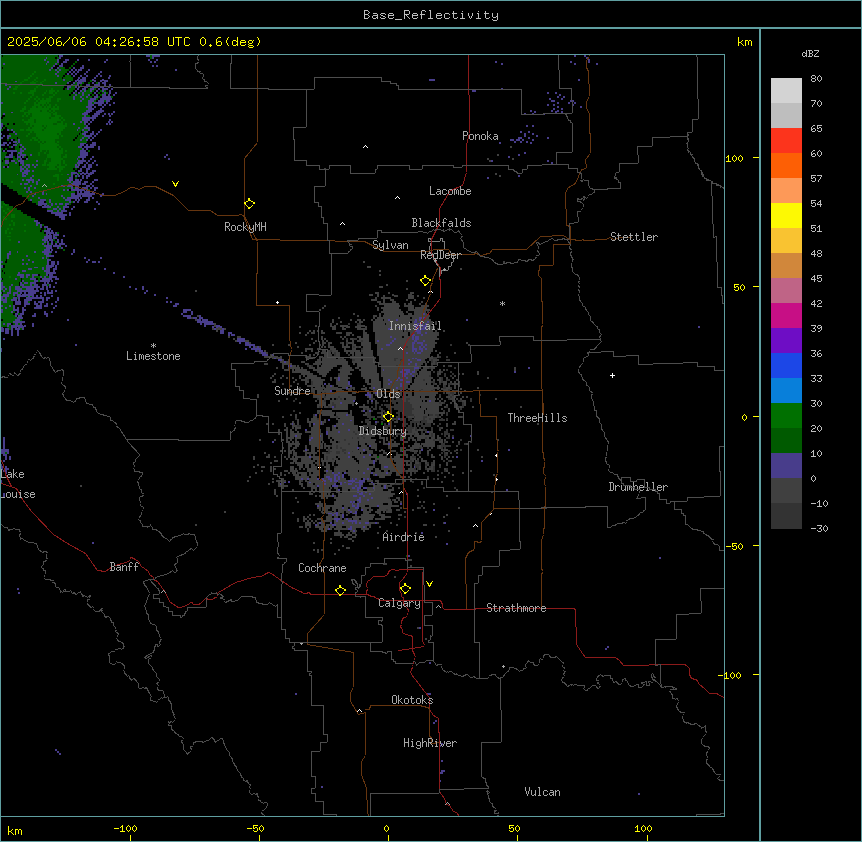Viewport: 862px width, 842px height.
Task: Click the -100 tick label on the bottom axis
Action: point(125,828)
